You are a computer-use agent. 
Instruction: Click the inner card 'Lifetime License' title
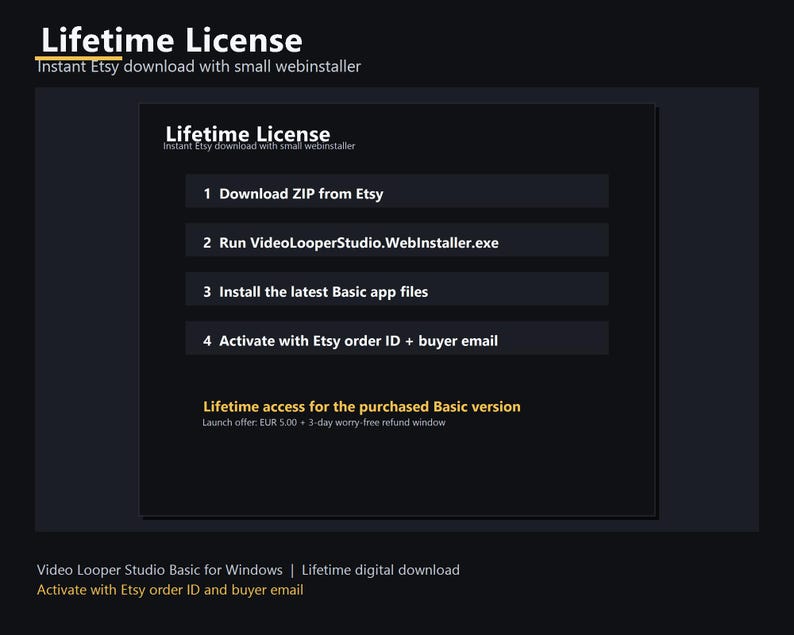click(x=248, y=134)
